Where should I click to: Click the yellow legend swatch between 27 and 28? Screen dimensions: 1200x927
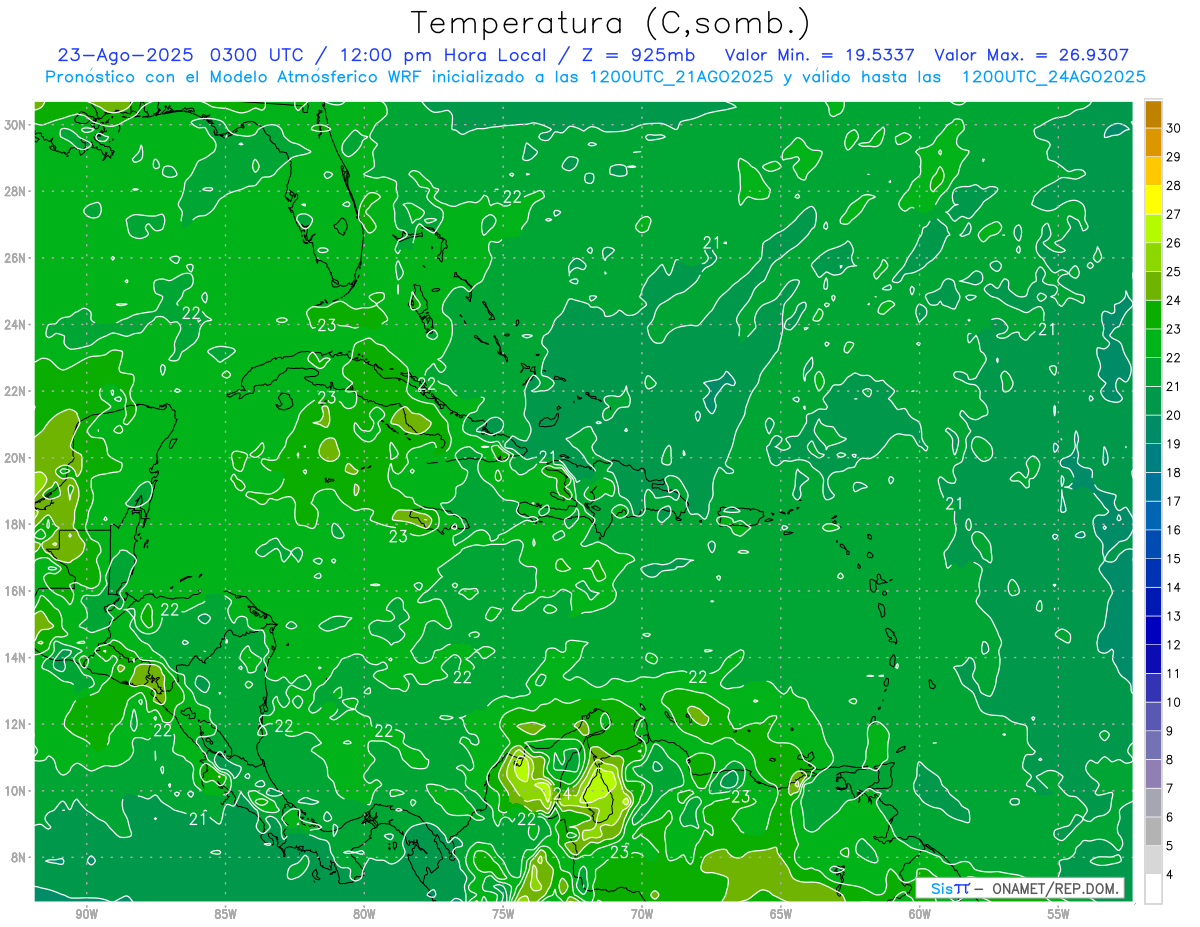click(x=1153, y=200)
